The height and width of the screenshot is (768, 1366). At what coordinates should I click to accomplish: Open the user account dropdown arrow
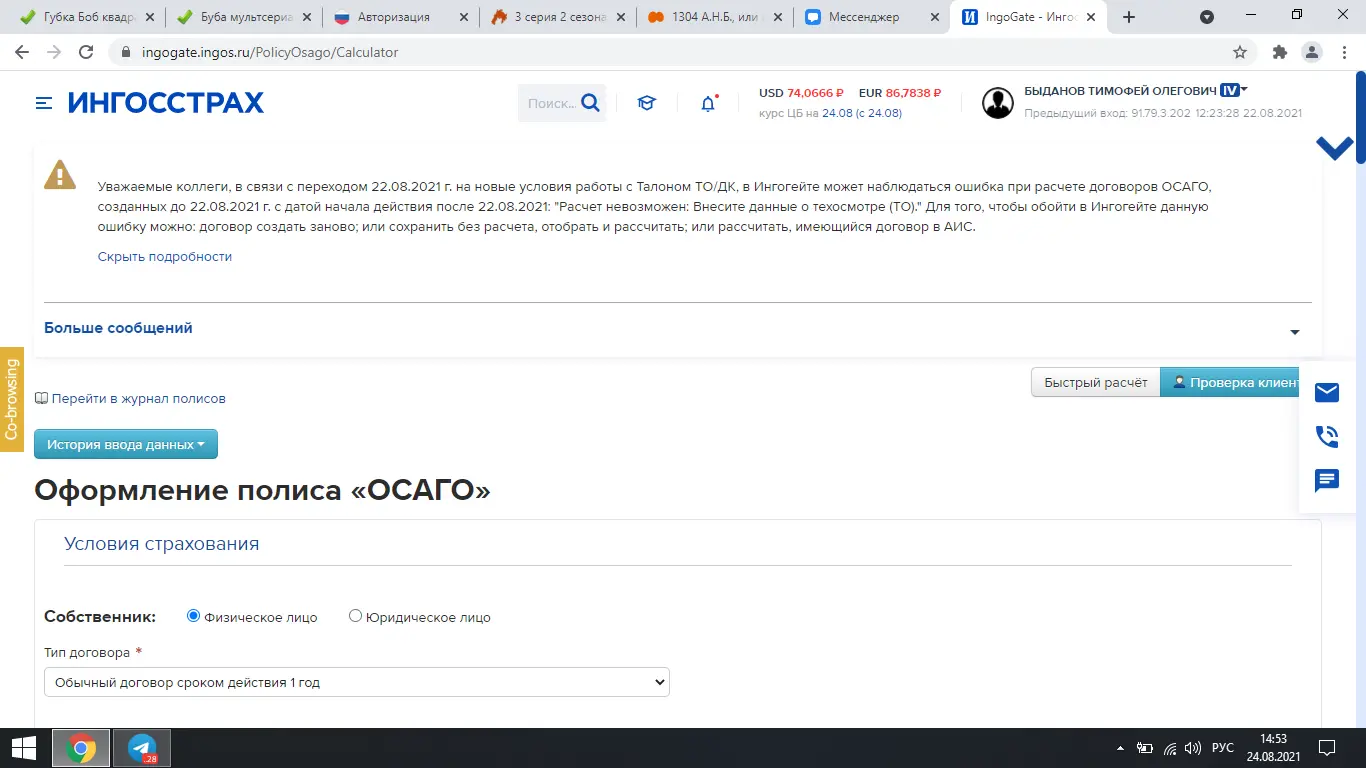[x=1245, y=90]
